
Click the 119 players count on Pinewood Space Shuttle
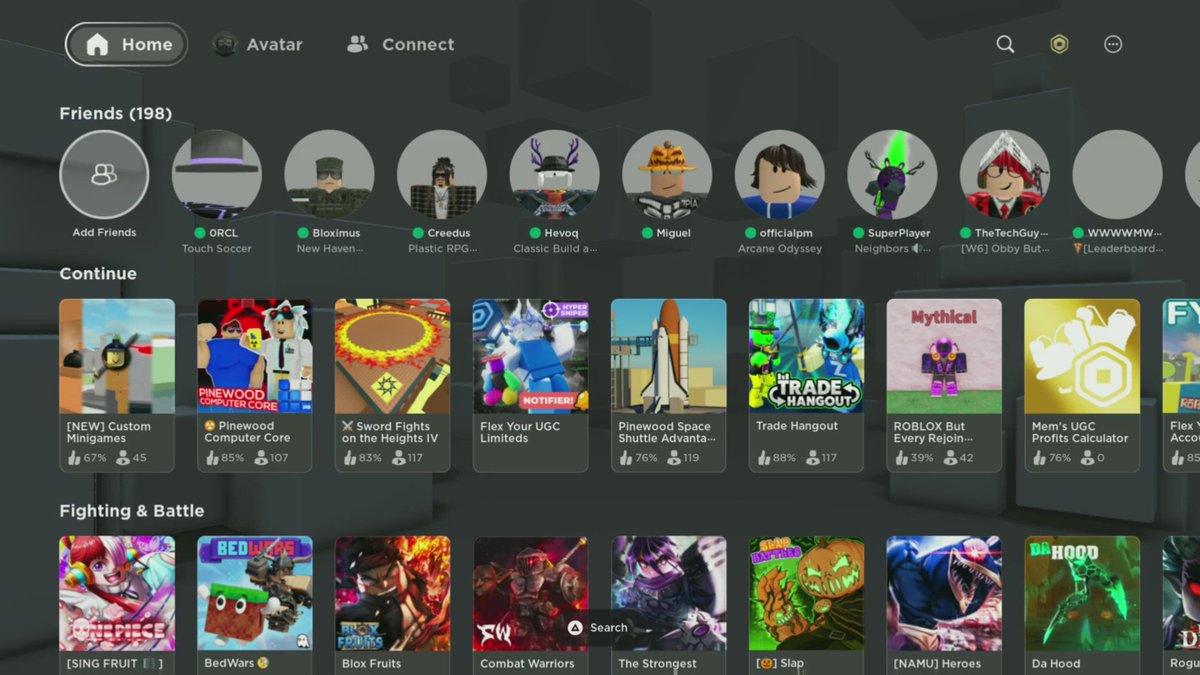pos(685,458)
